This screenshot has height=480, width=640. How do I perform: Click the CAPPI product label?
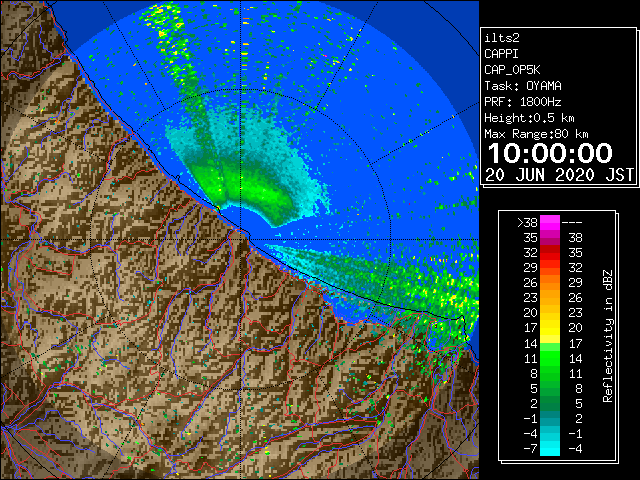501,54
